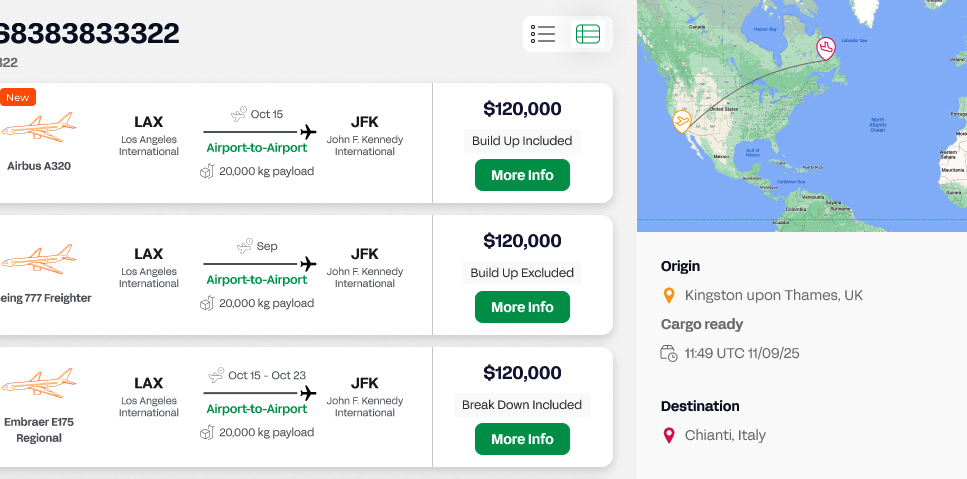Click the Build Up Included tag
The image size is (967, 479).
522,141
